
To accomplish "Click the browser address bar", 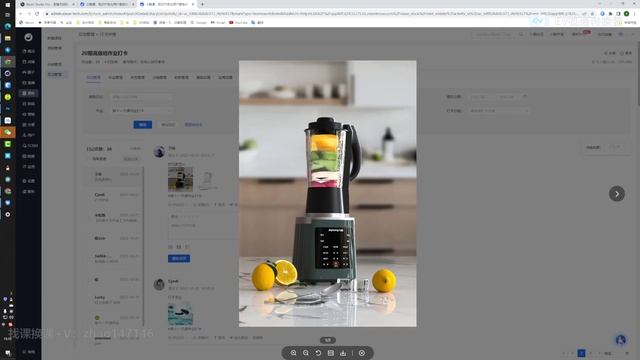I will click(x=314, y=13).
